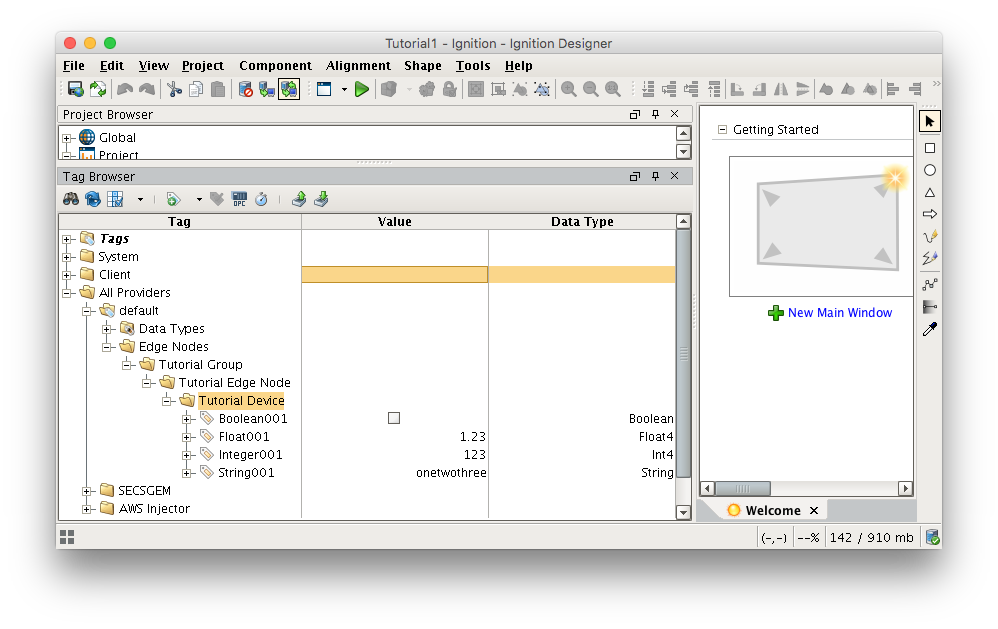Click the Welcome panel horizontal scrollbar thumb

[742, 488]
